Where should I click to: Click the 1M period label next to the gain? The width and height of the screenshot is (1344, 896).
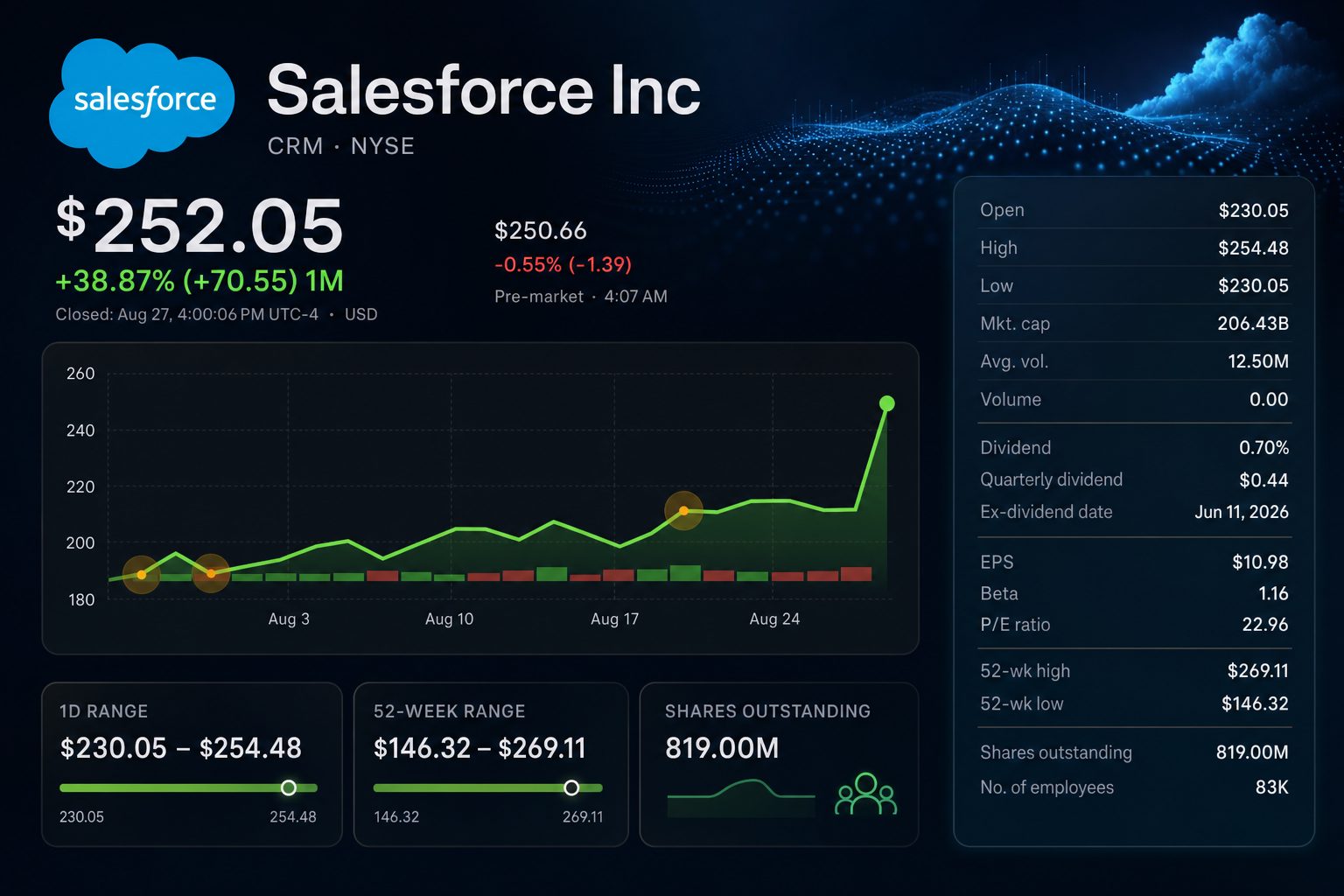click(x=325, y=281)
